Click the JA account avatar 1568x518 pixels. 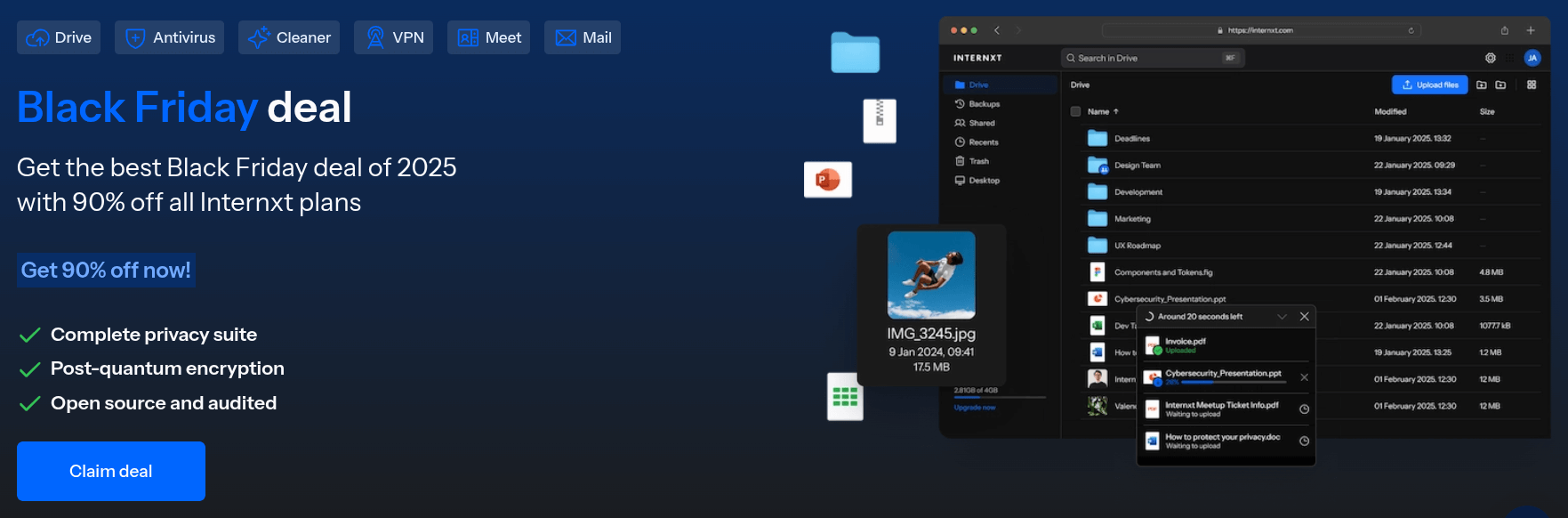[x=1532, y=58]
